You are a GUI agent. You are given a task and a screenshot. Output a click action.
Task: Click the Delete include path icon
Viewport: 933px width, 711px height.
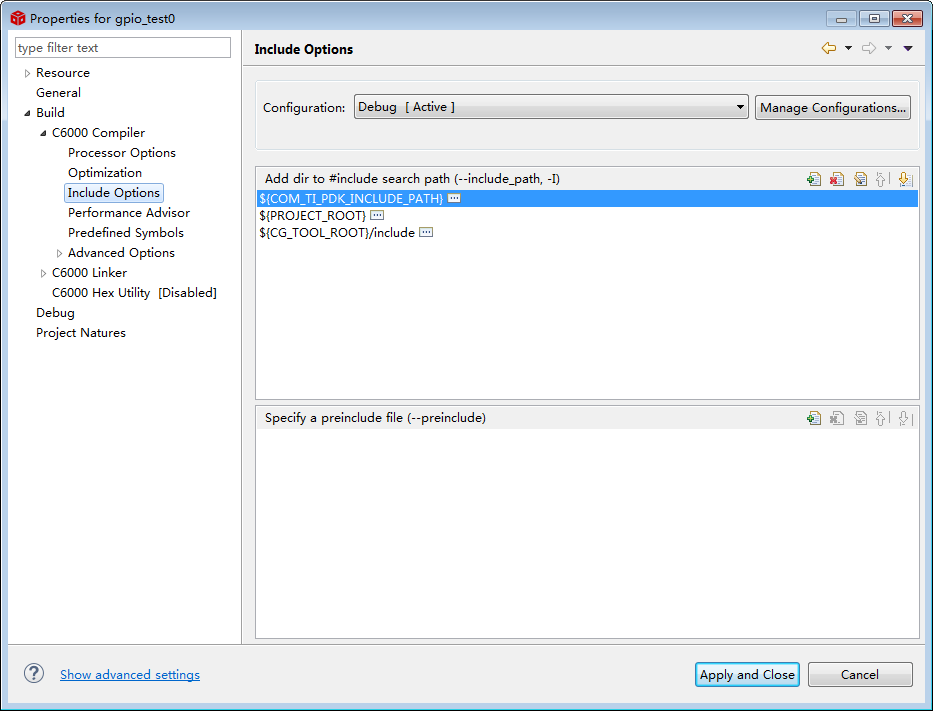click(837, 179)
